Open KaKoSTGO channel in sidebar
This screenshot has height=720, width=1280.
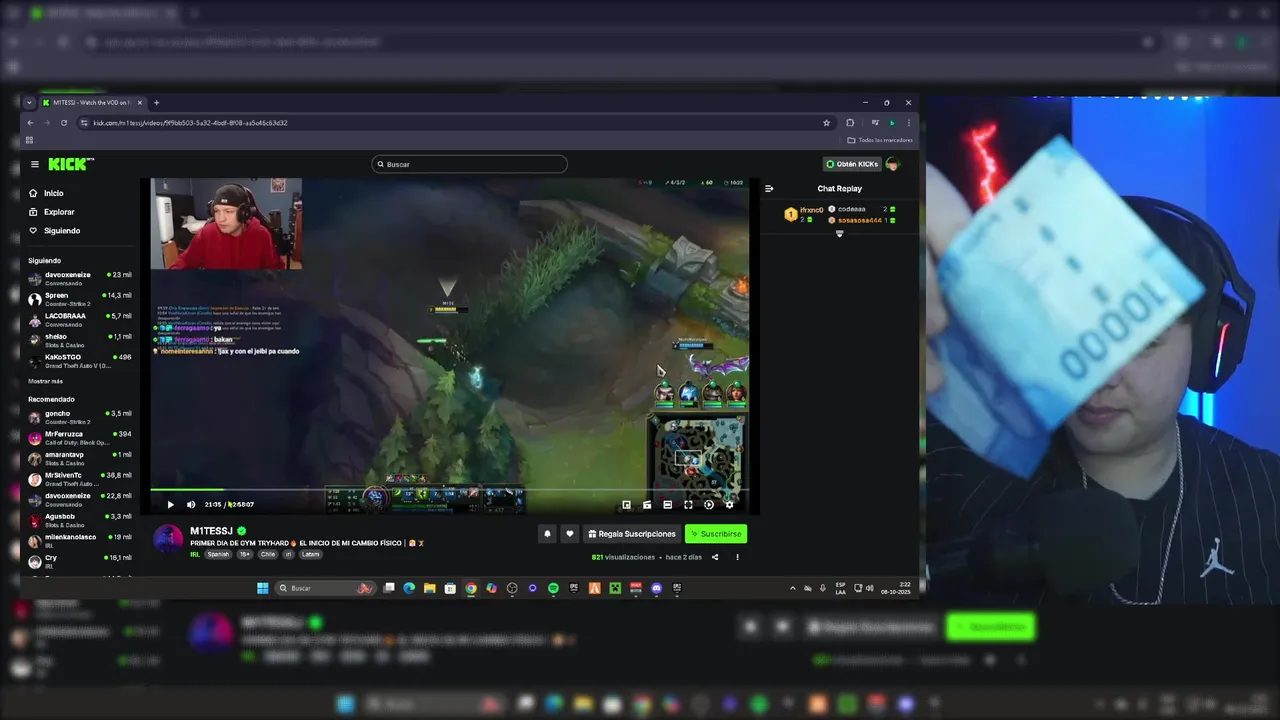pos(80,361)
